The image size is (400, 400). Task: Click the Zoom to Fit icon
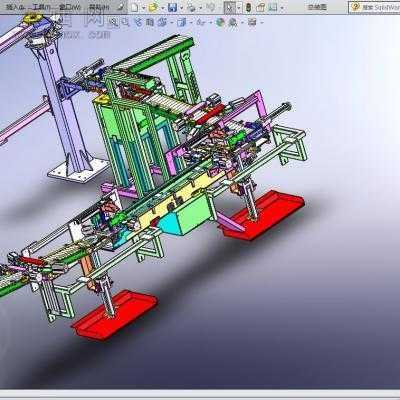coord(113,22)
